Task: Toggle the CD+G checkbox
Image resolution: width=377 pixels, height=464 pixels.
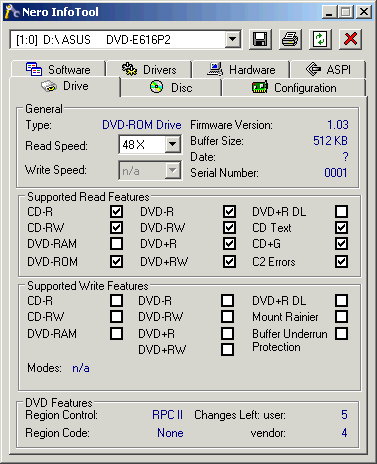Action: [342, 244]
